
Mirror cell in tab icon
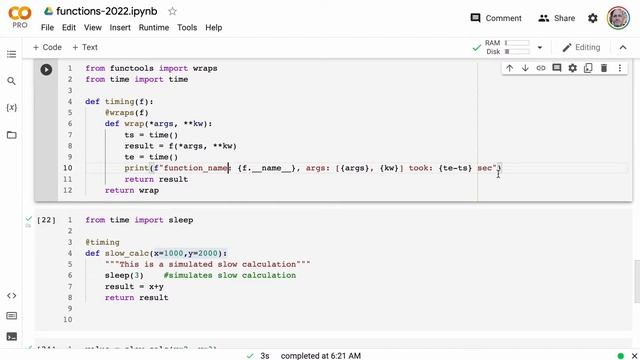click(588, 68)
